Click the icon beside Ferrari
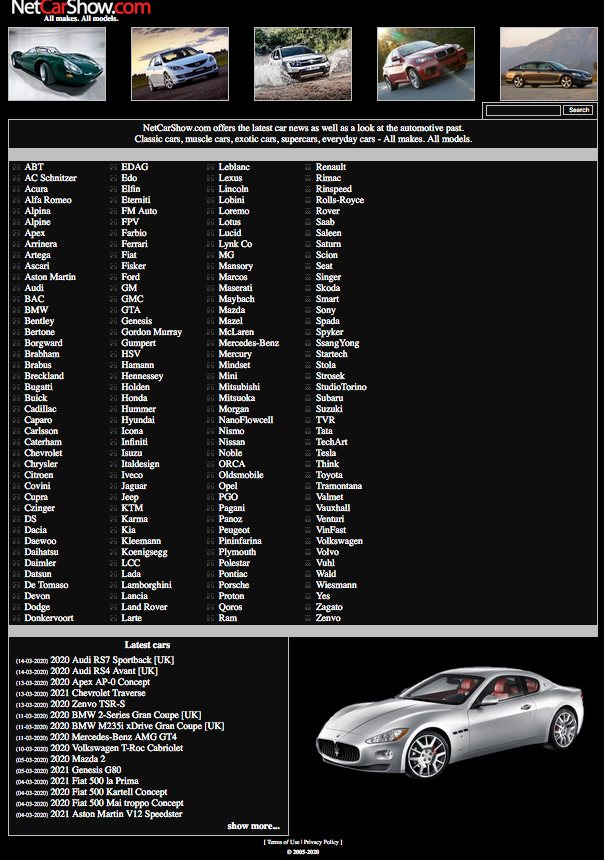604x860 pixels. pos(114,244)
